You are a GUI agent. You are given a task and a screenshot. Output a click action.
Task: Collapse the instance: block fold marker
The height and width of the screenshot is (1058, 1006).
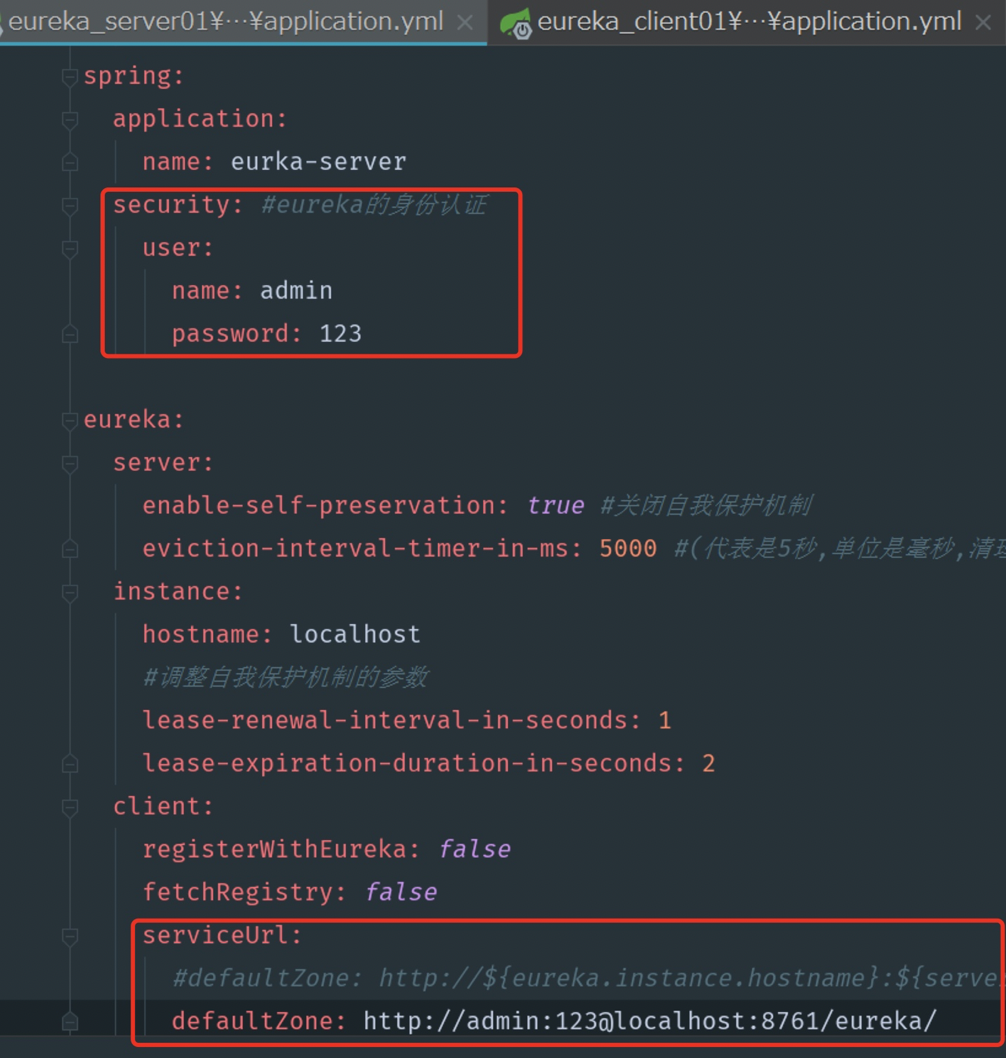click(x=69, y=592)
